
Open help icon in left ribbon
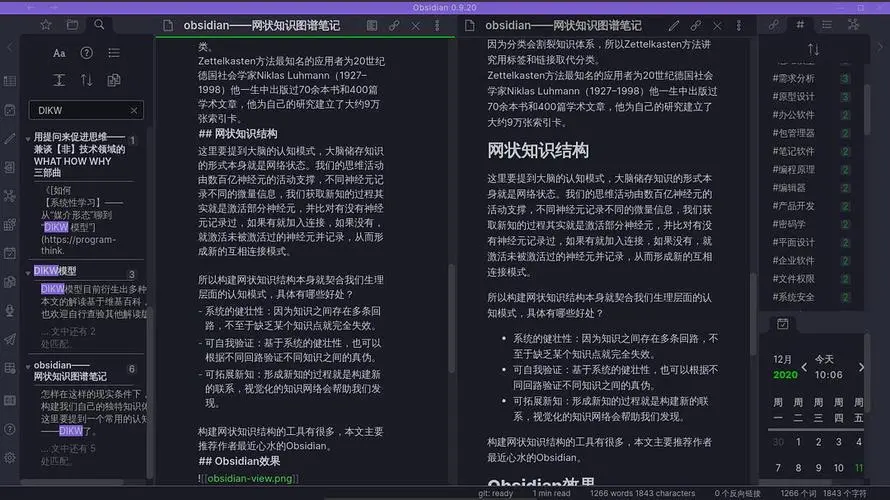[x=10, y=429]
